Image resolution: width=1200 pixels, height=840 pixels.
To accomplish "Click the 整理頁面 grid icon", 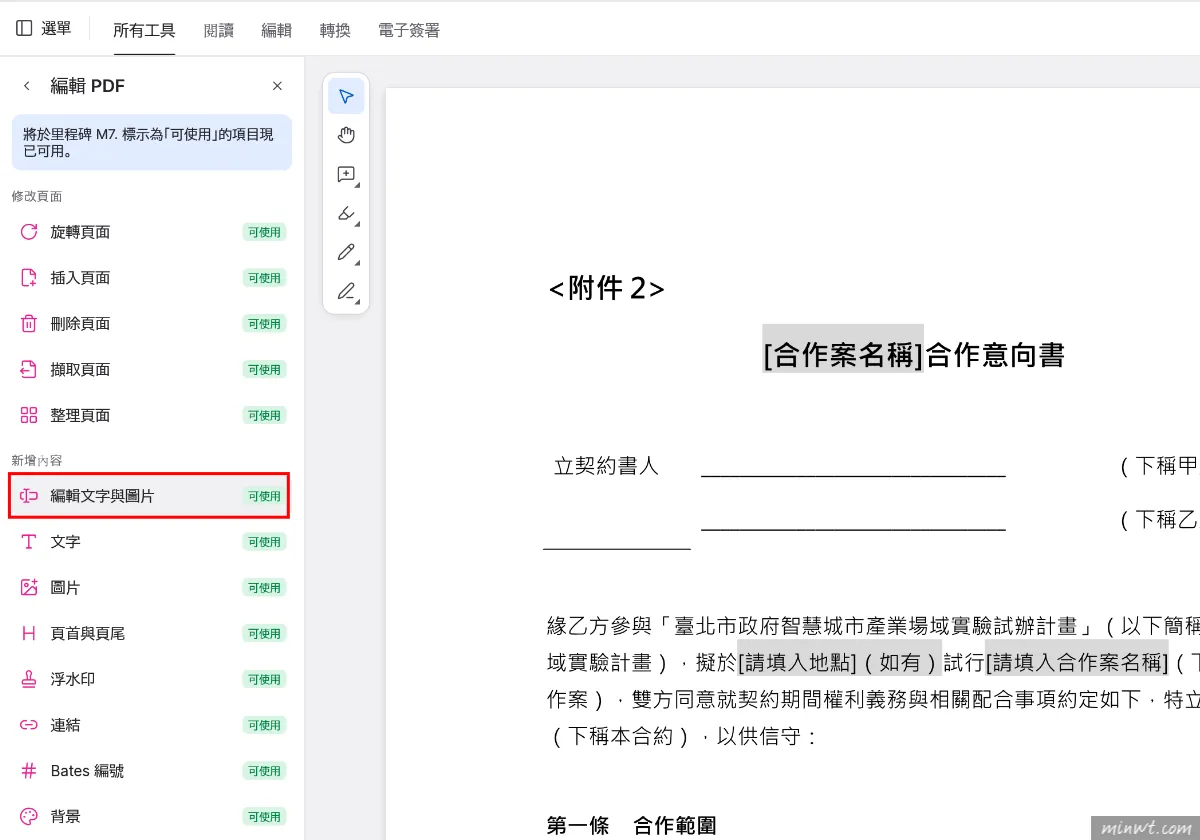I will coord(29,415).
